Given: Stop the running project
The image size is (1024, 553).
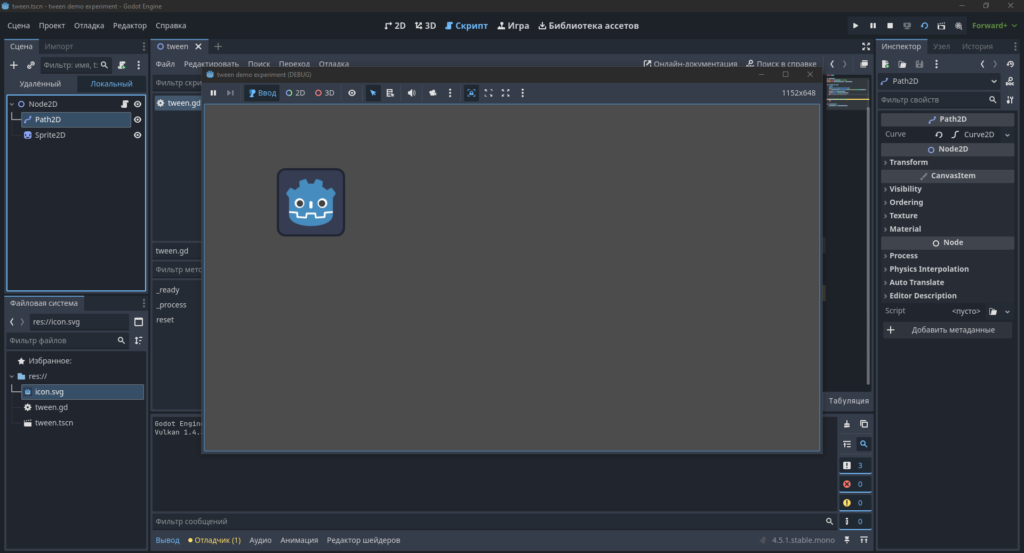Looking at the screenshot, I should point(890,26).
